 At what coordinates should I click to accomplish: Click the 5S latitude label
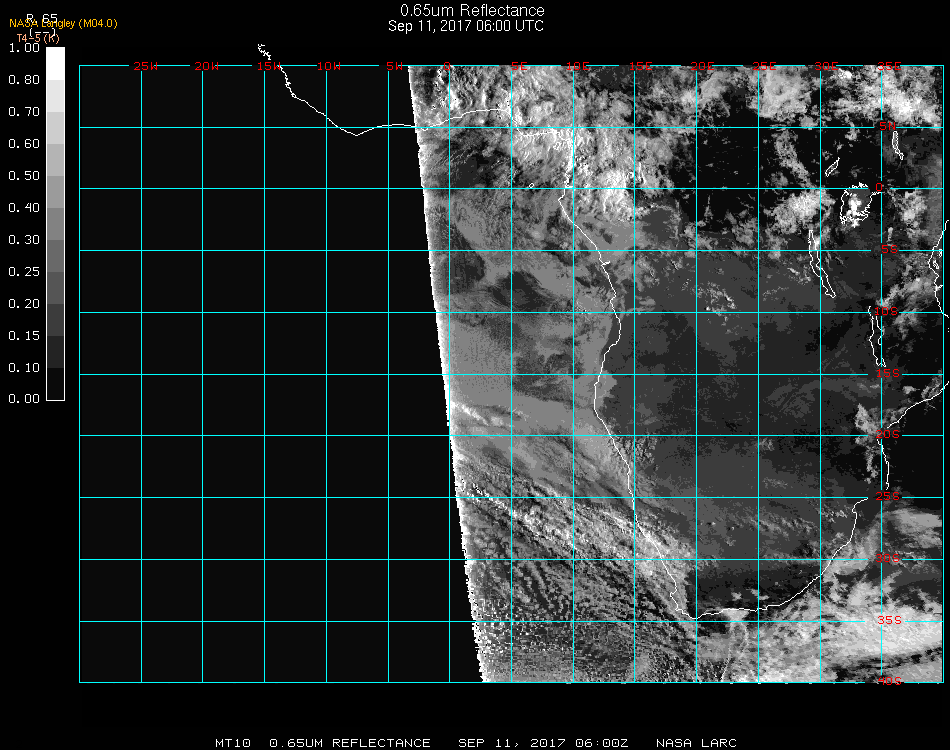[889, 250]
